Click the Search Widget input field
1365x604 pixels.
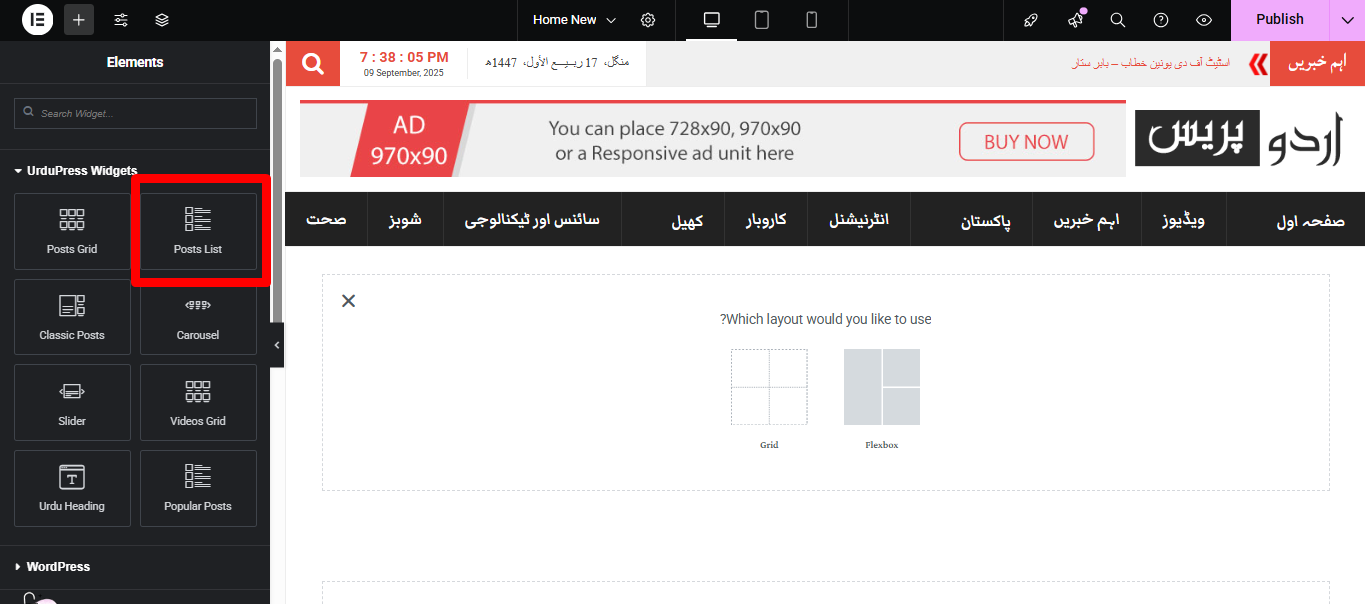point(135,113)
